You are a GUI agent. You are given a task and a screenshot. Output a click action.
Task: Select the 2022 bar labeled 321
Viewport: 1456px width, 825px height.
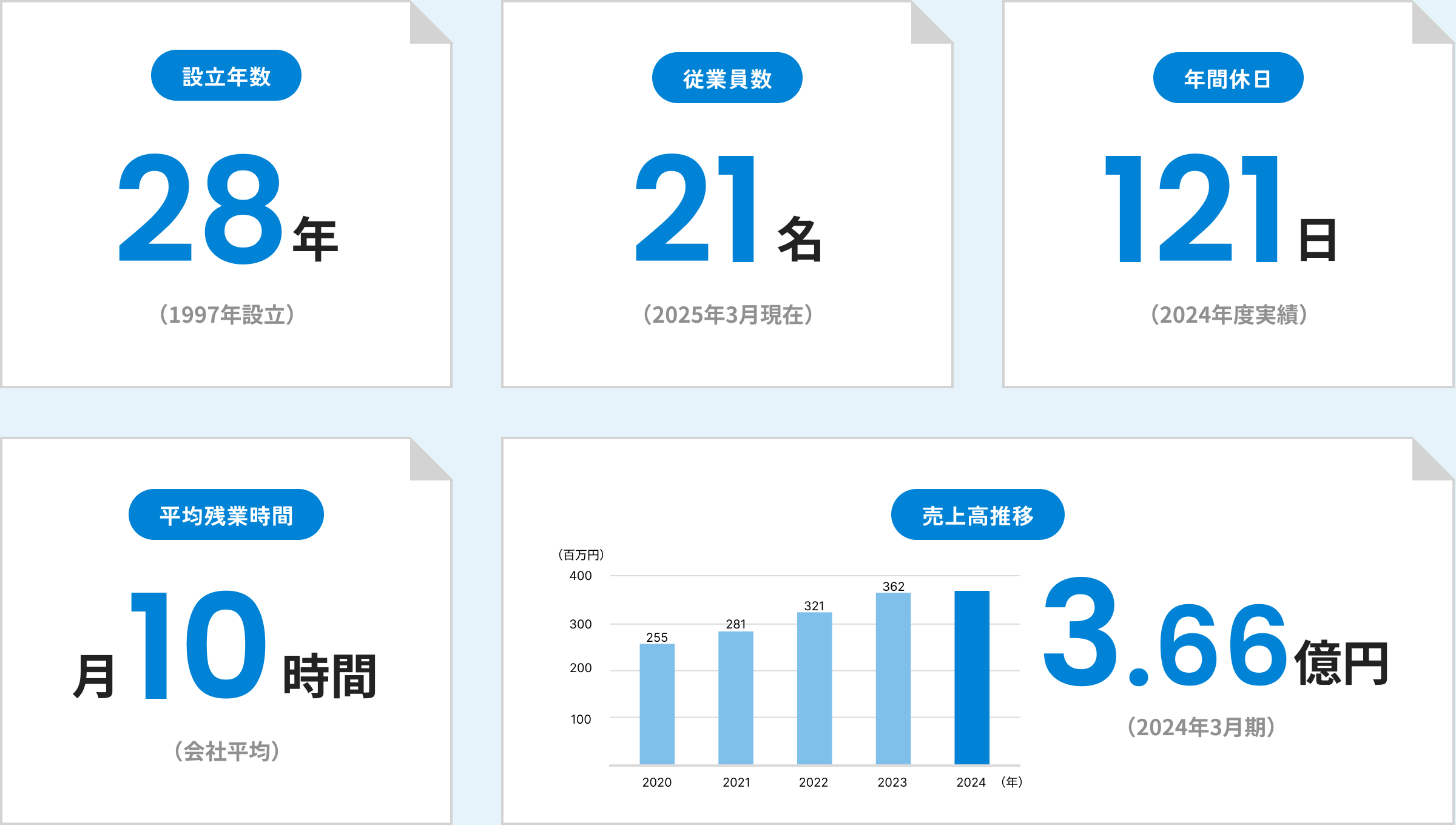pos(814,689)
